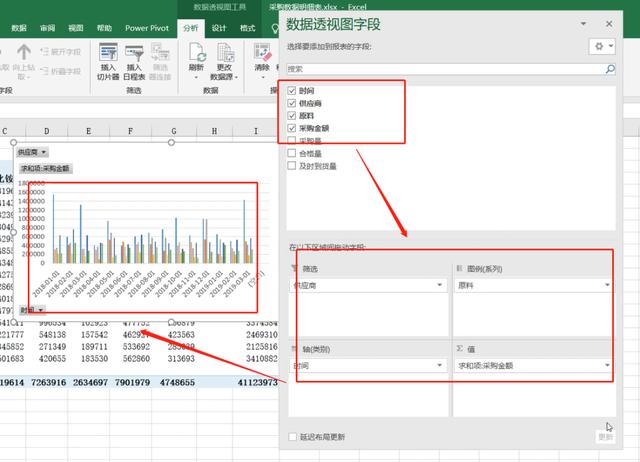Screen dimensions: 640x462
Task: Toggle the 时间 field checkbox
Action: [x=291, y=91]
